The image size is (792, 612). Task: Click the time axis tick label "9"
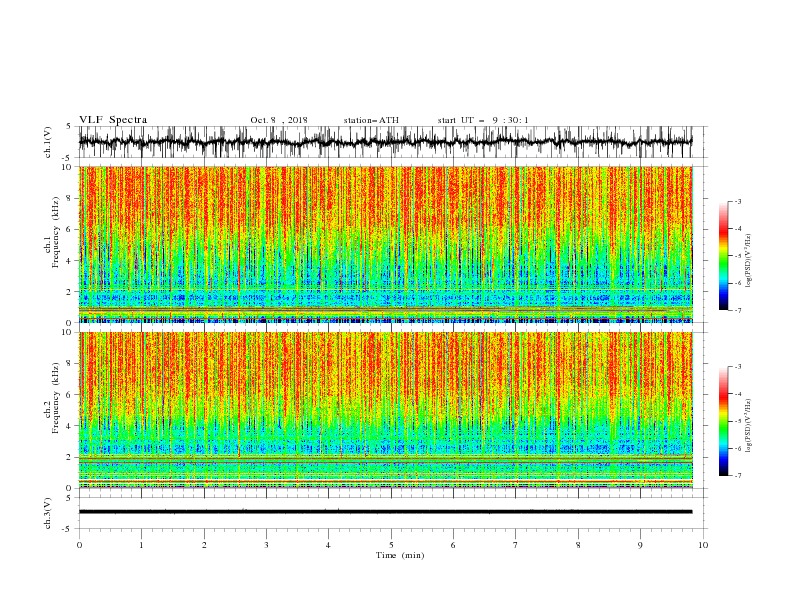click(x=640, y=545)
